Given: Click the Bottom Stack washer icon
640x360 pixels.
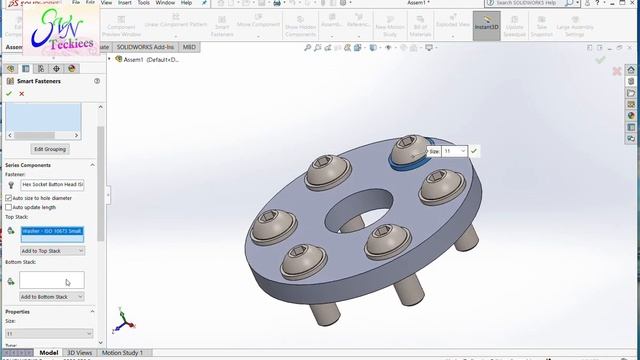Looking at the screenshot, I should [x=11, y=281].
